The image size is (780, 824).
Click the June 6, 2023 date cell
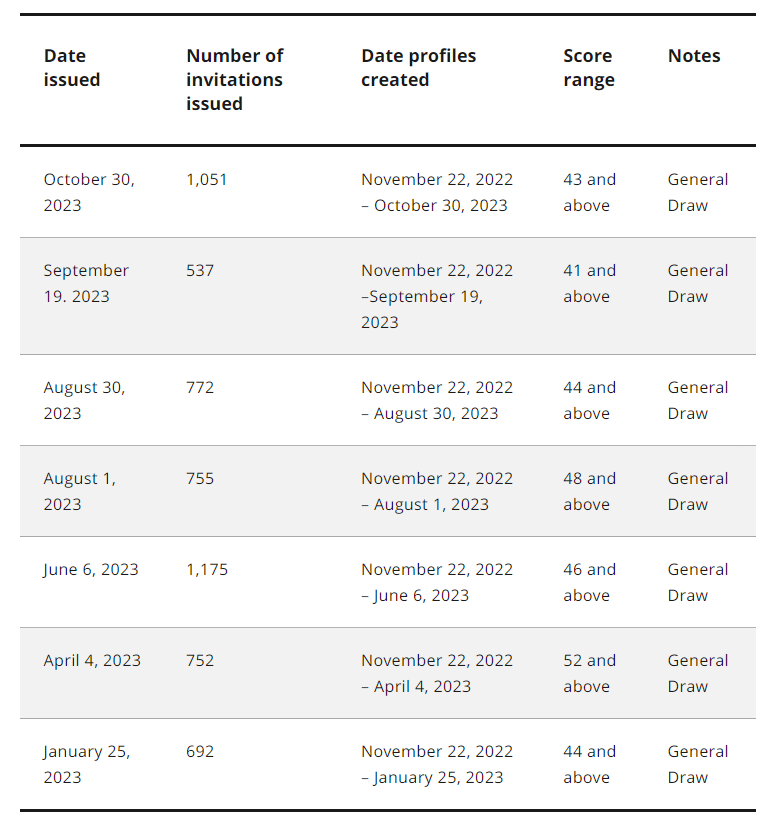[x=91, y=570]
